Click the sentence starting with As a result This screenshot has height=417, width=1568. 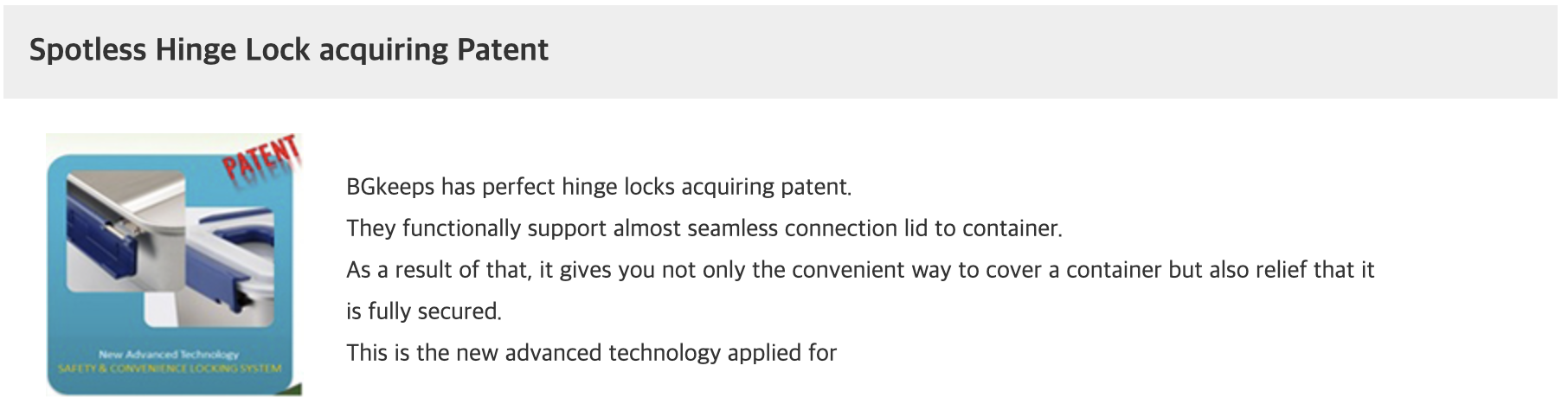pos(859,270)
